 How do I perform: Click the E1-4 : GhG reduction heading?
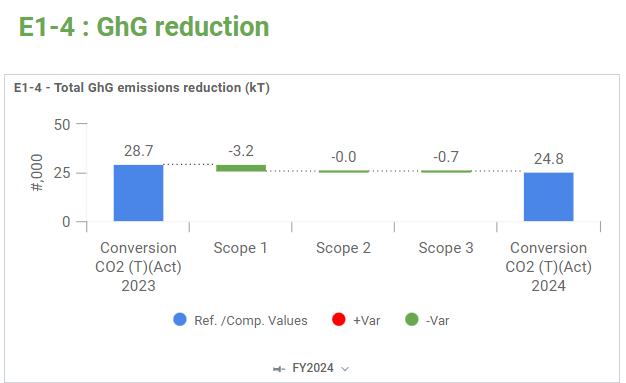pyautogui.click(x=144, y=27)
